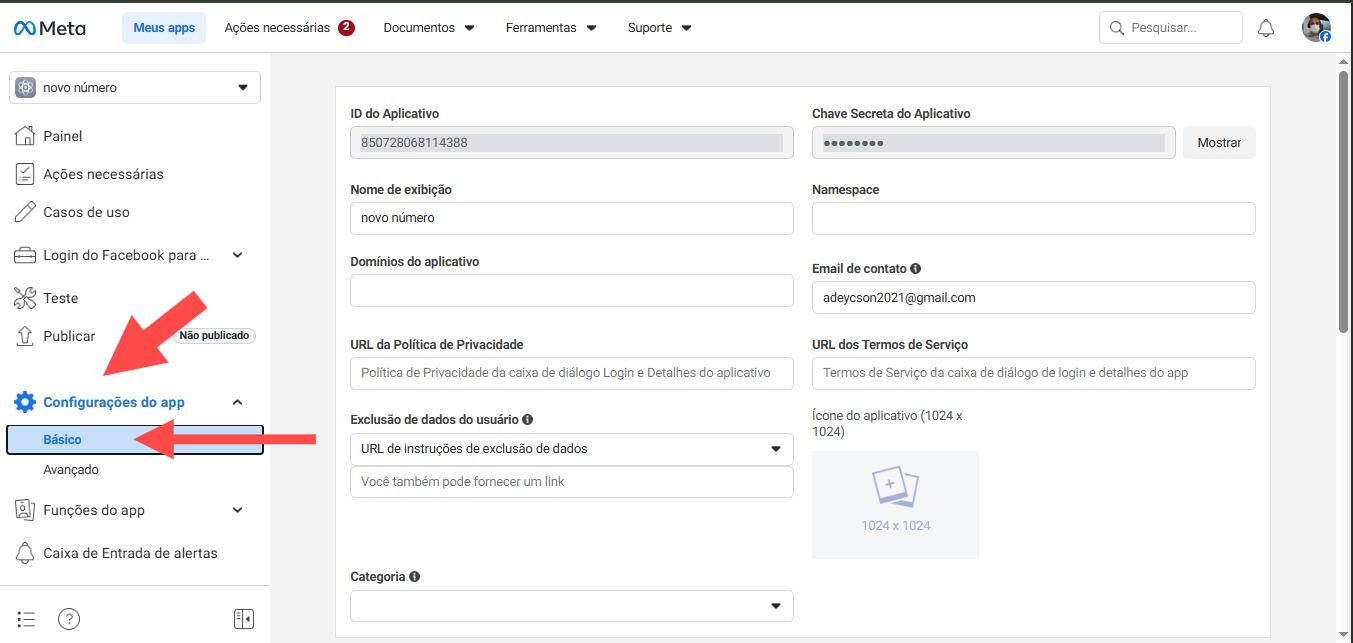The height and width of the screenshot is (643, 1353).
Task: Upload an app icon via the 1024 x 1024 placeholder
Action: (895, 505)
